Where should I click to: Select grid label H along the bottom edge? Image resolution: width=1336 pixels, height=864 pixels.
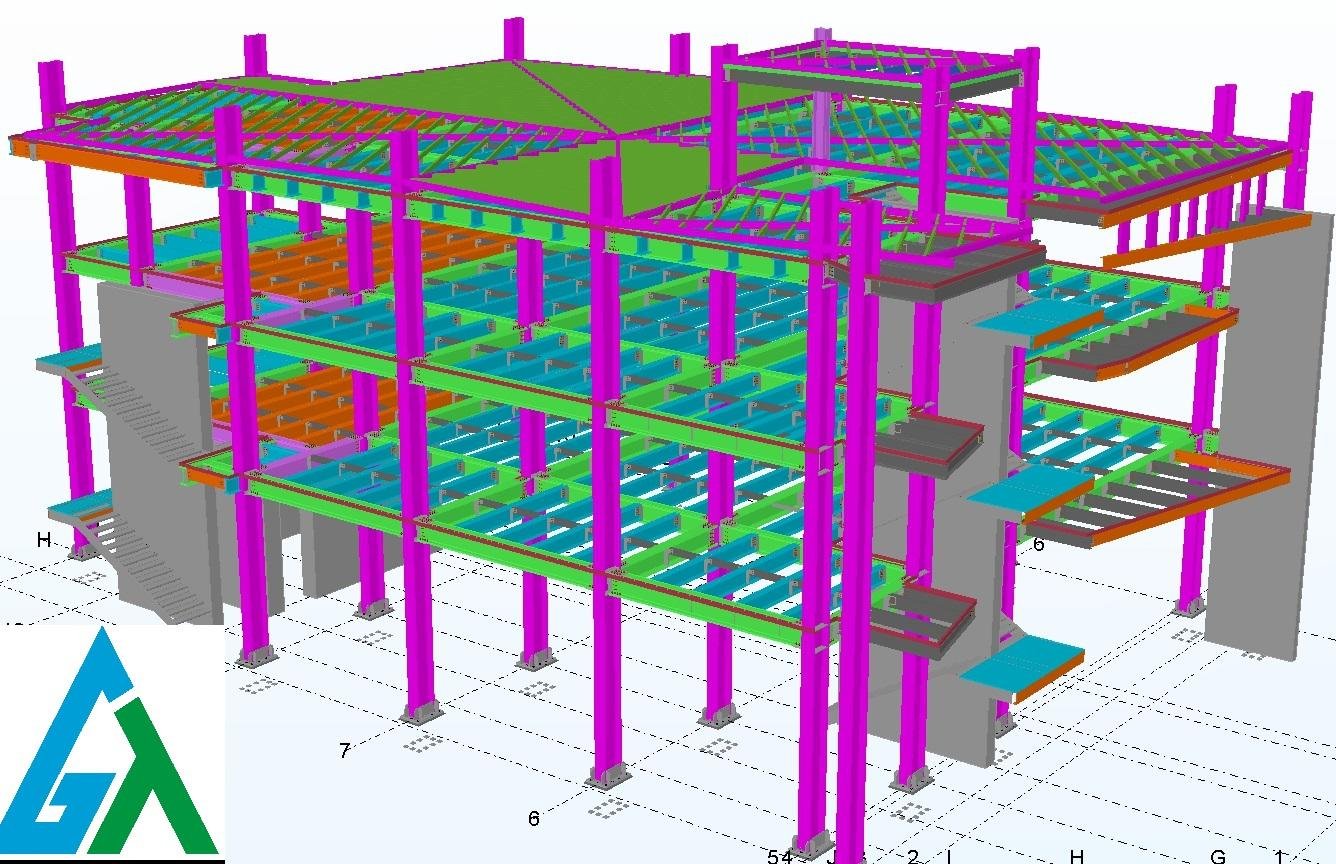click(x=1077, y=856)
